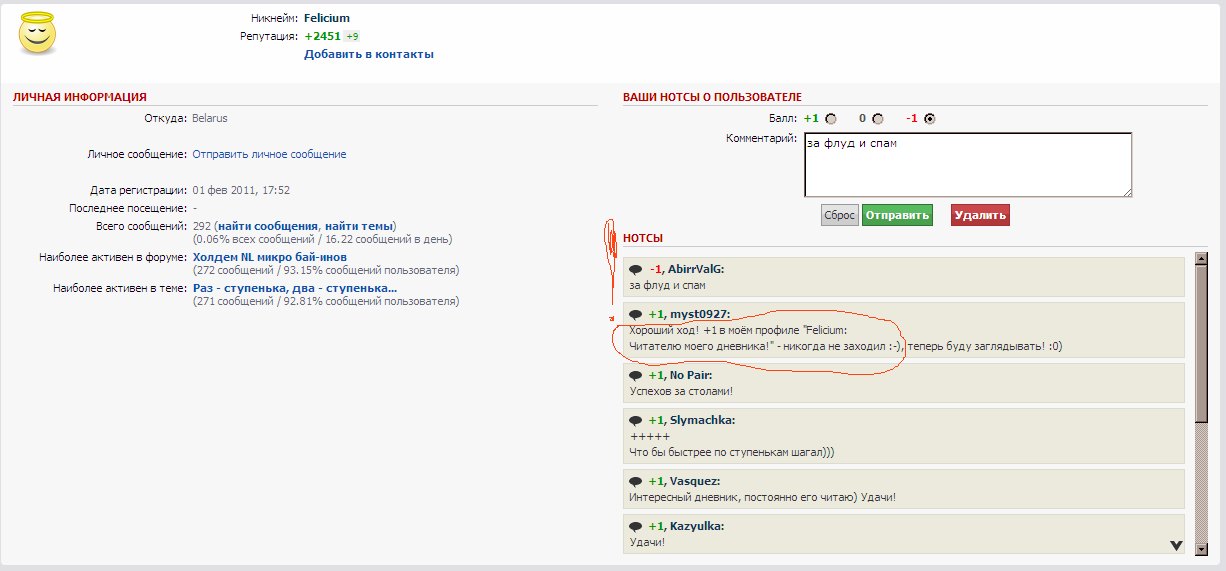Click speech bubble icon next to AbirrValG
The image size is (1226, 571).
pyautogui.click(x=635, y=270)
